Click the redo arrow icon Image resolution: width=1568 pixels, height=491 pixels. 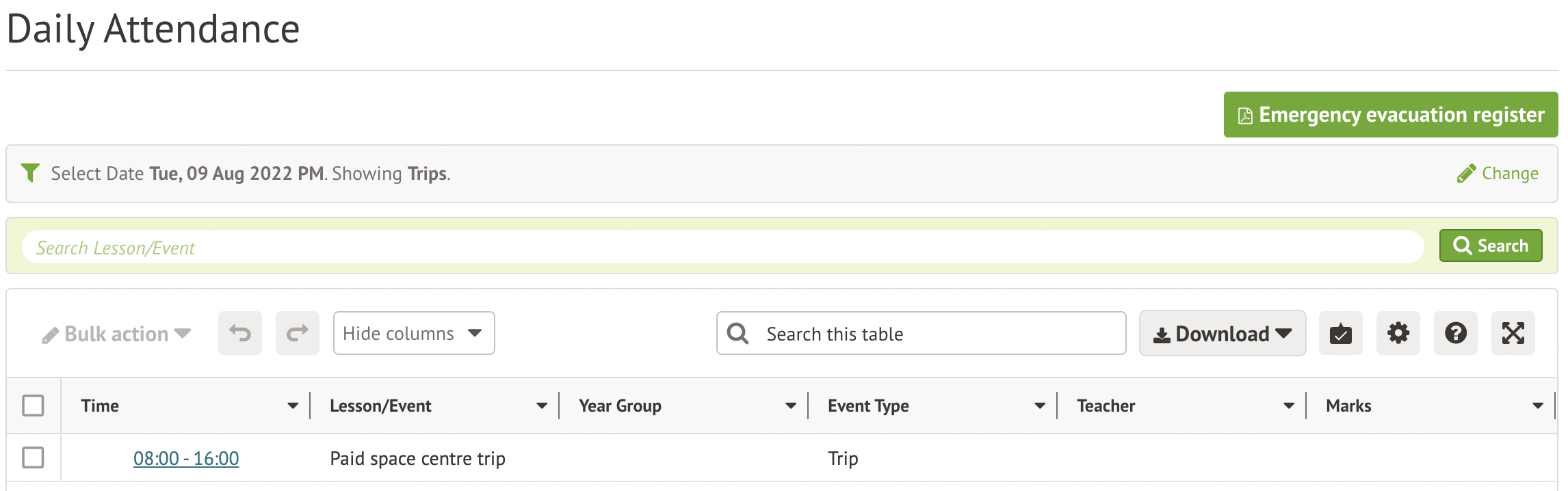click(x=298, y=334)
